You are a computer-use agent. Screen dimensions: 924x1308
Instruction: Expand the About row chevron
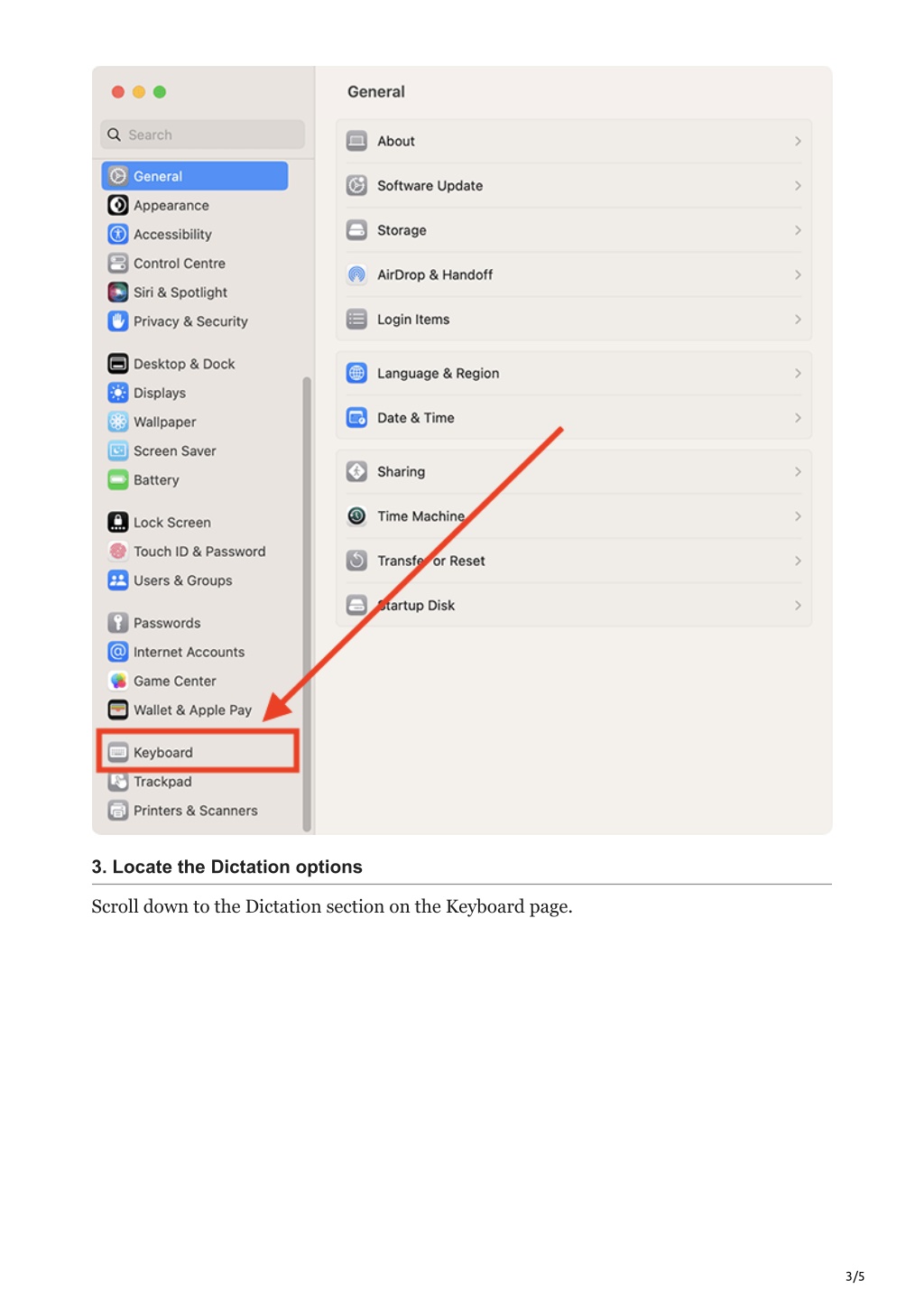coord(798,141)
